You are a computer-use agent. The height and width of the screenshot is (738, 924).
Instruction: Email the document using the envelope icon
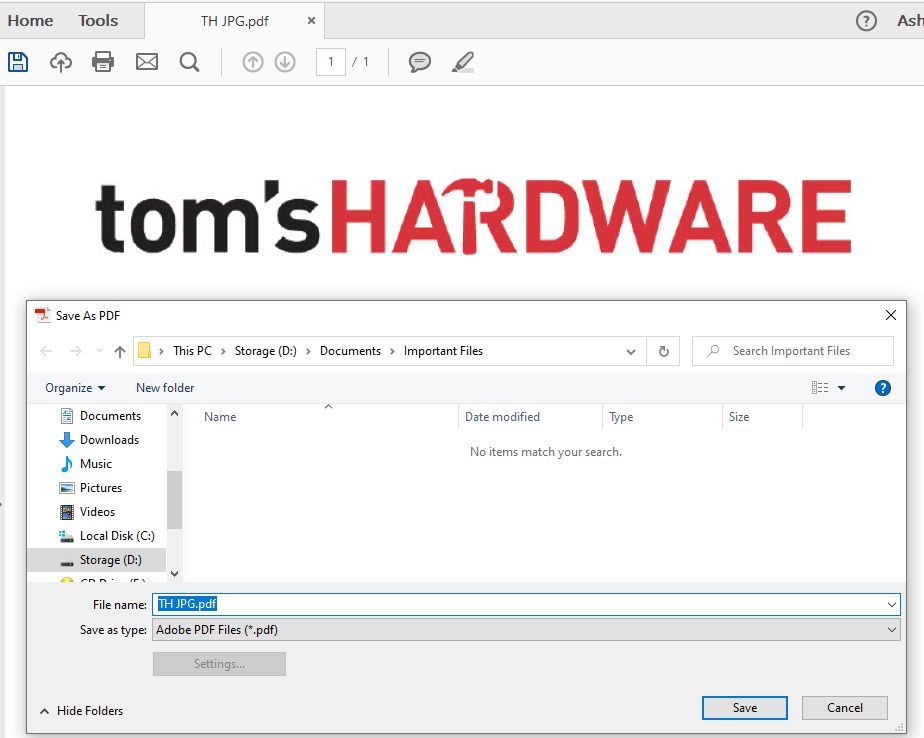[x=146, y=61]
